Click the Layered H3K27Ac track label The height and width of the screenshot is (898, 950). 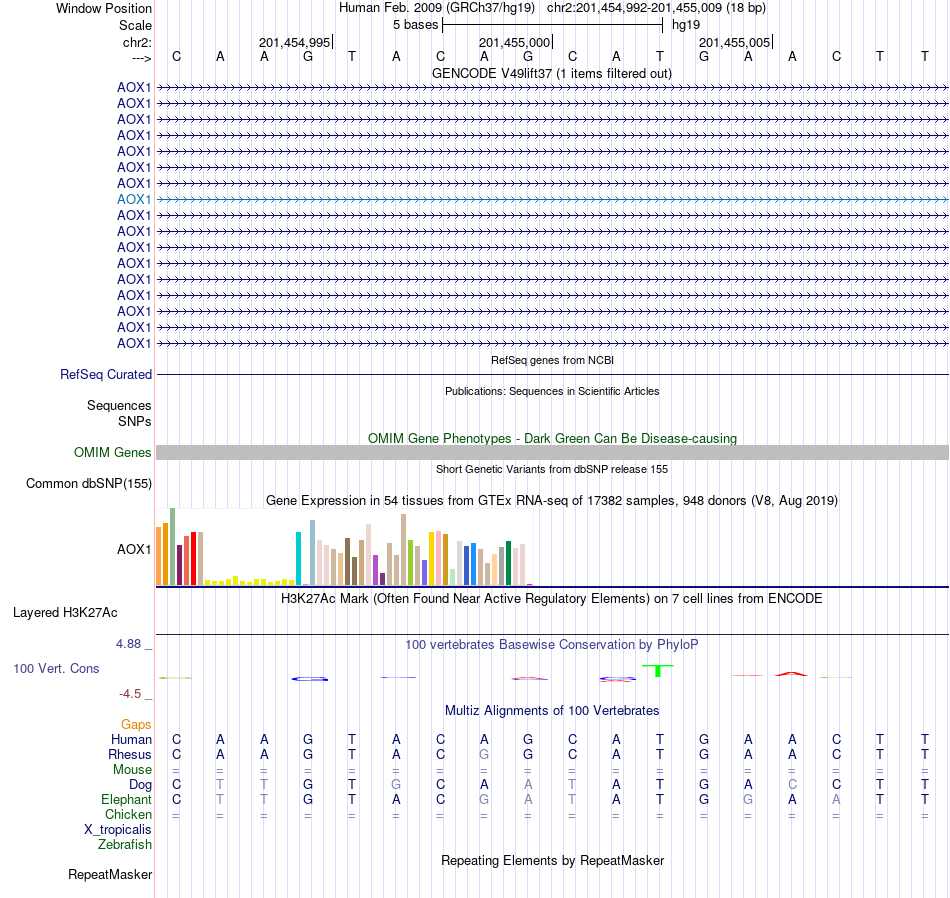(65, 613)
